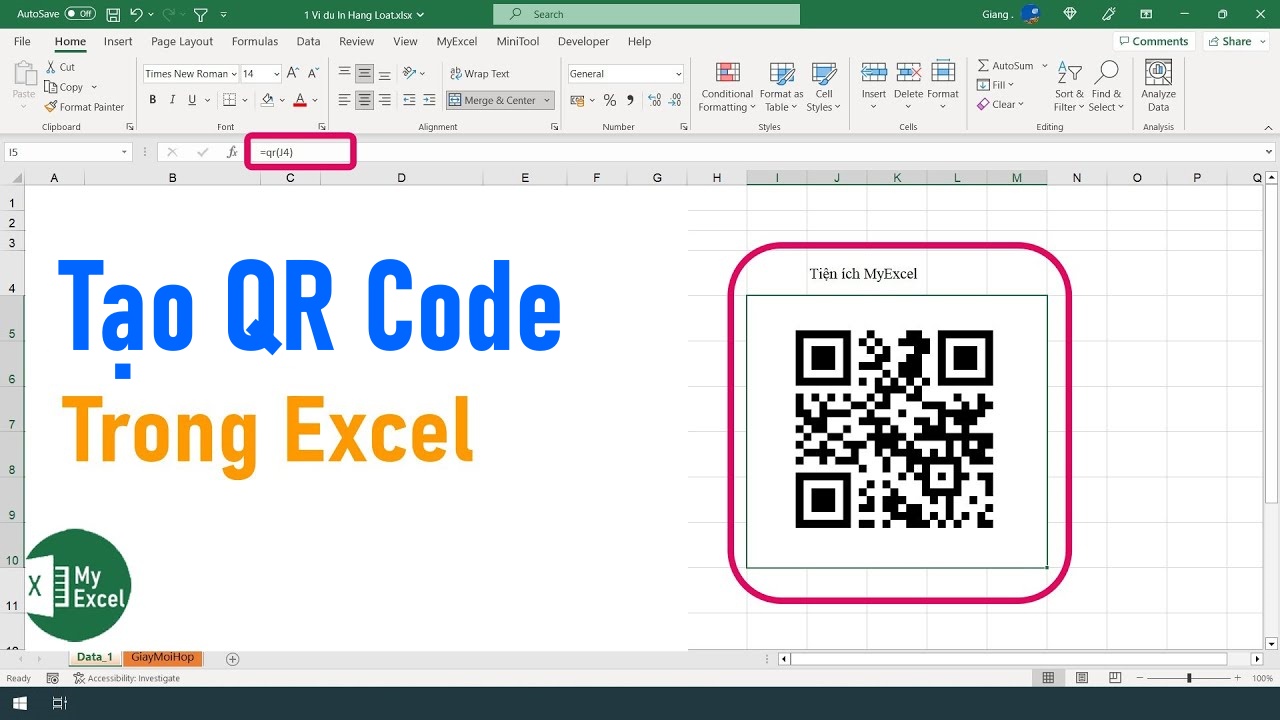Open the Fill Color bucket icon
1280x720 pixels.
point(268,100)
